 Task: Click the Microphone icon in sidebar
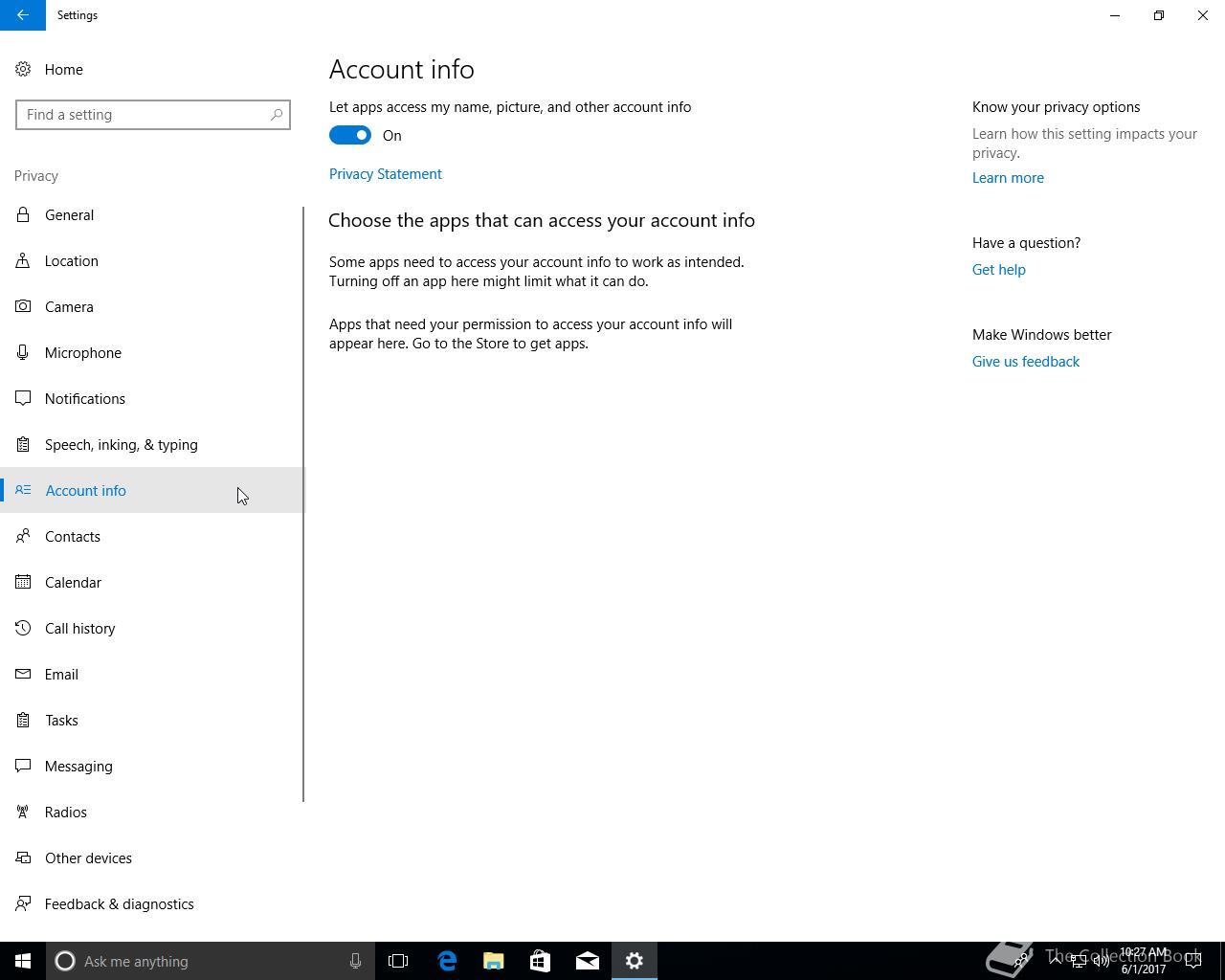coord(23,353)
